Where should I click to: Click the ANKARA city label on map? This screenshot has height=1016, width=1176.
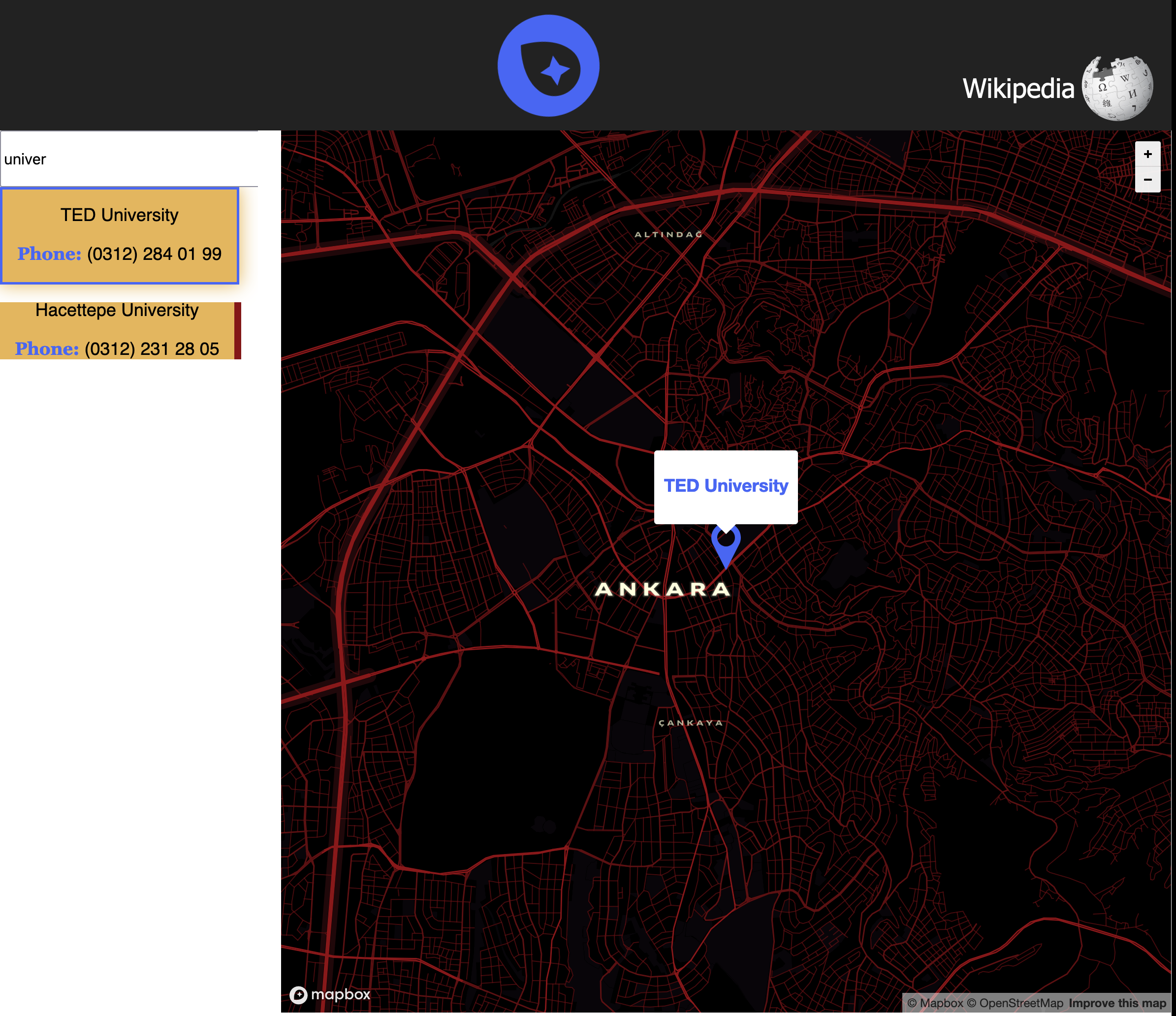tap(663, 589)
